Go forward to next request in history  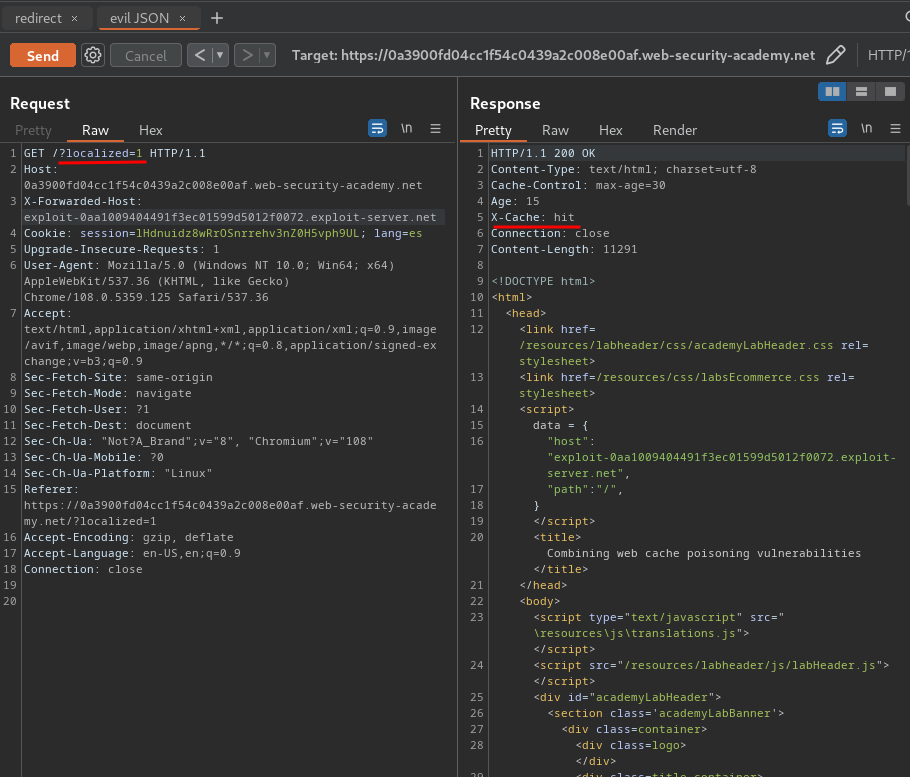247,56
